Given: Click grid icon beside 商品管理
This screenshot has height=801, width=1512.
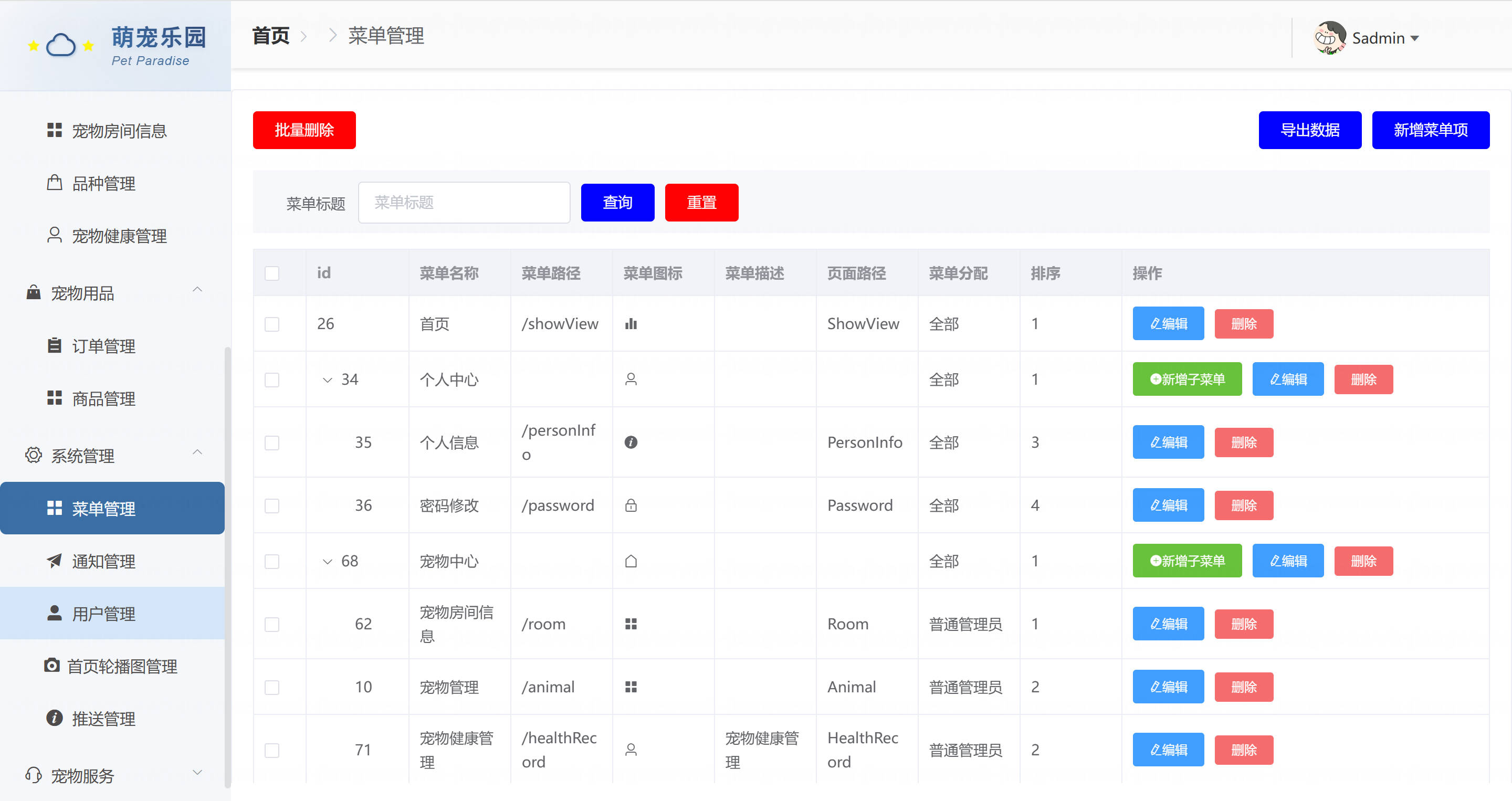Looking at the screenshot, I should (x=55, y=398).
